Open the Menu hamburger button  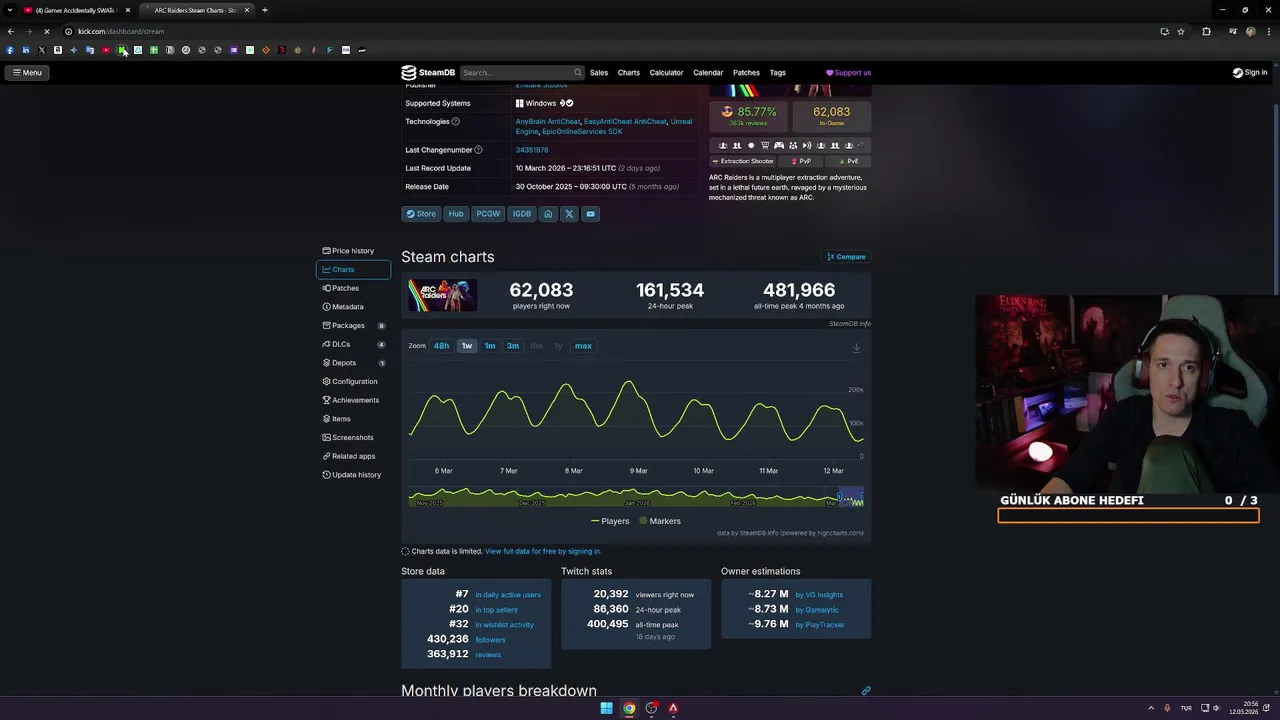28,72
